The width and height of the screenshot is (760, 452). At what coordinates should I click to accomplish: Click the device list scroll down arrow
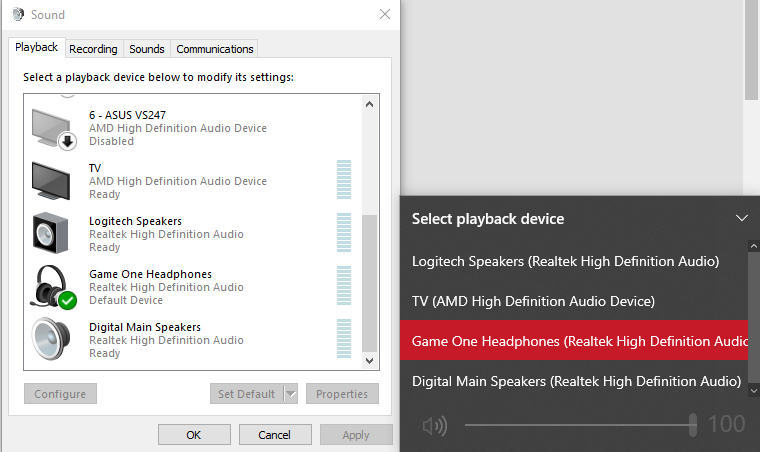[x=369, y=360]
